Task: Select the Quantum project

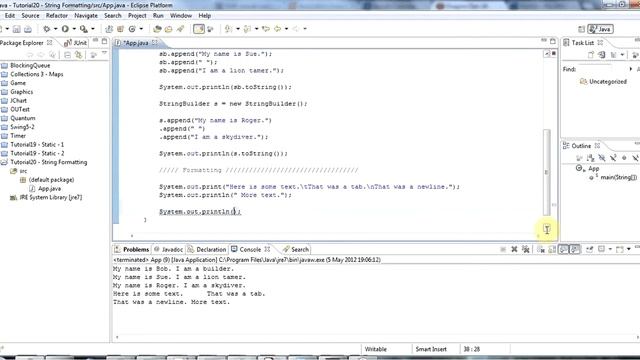Action: click(23, 118)
